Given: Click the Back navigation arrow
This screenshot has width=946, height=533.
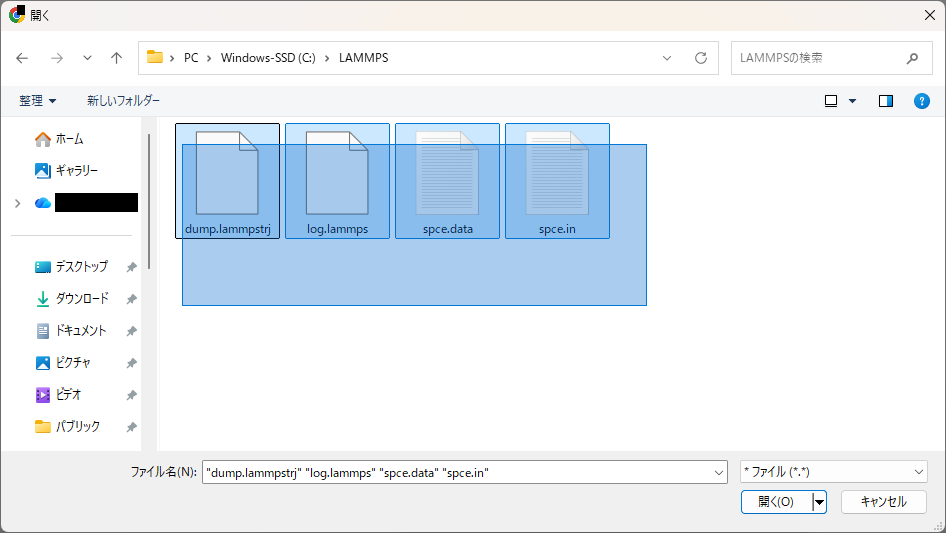Looking at the screenshot, I should coord(22,58).
